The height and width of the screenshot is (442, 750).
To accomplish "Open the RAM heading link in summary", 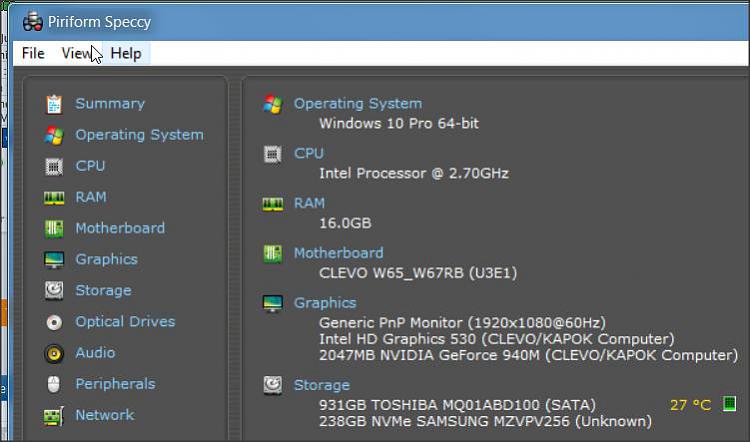I will click(309, 203).
